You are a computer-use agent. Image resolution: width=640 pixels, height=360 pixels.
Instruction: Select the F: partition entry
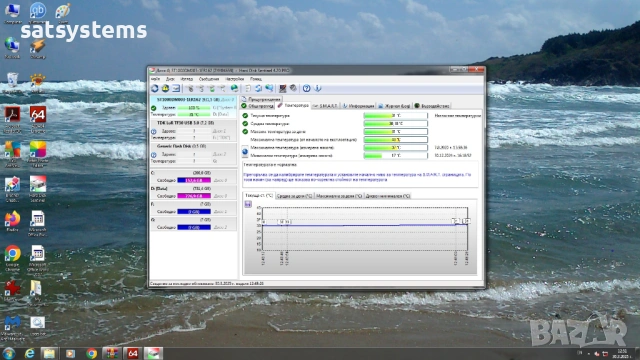coord(194,208)
